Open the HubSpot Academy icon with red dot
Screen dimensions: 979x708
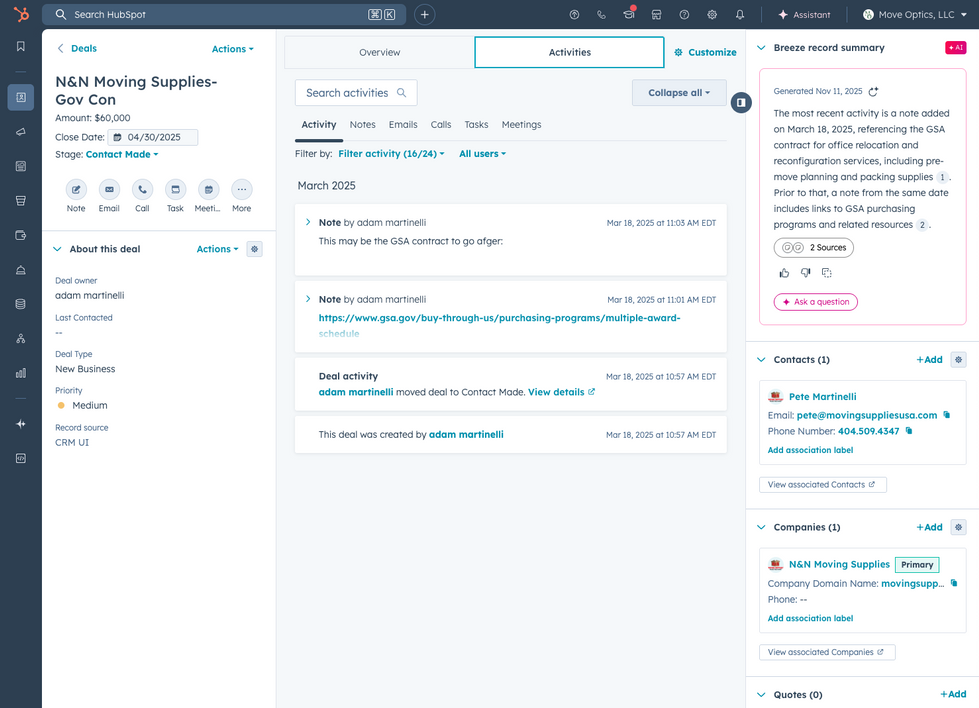[x=629, y=14]
